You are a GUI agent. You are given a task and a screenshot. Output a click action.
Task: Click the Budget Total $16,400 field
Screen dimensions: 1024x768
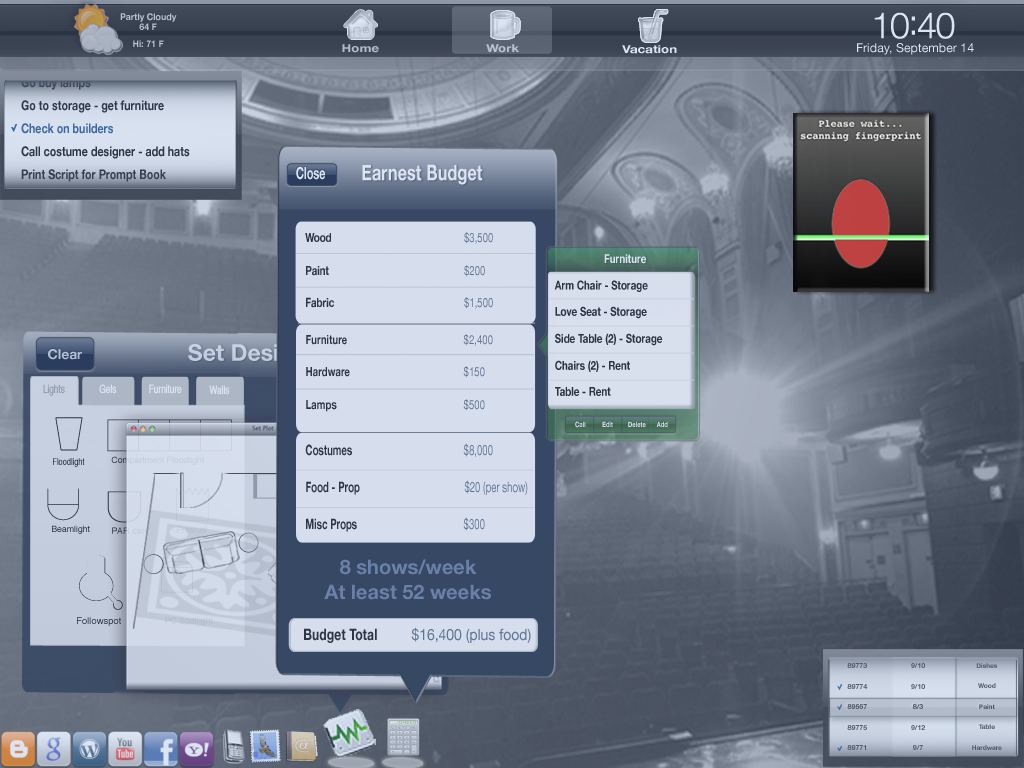point(413,635)
